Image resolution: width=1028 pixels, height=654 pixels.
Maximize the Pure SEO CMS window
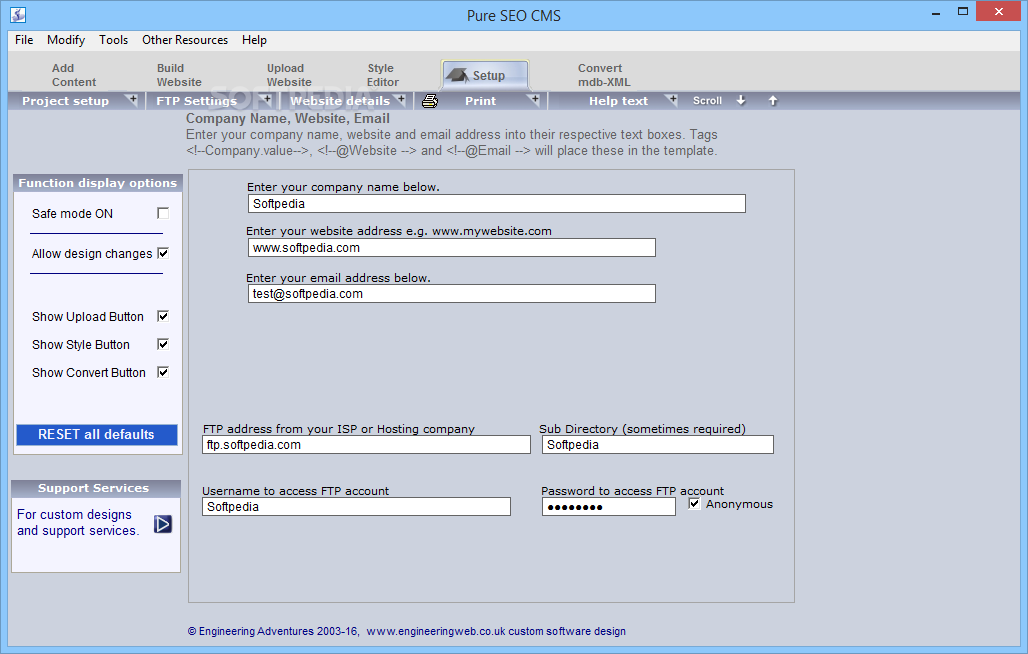962,12
